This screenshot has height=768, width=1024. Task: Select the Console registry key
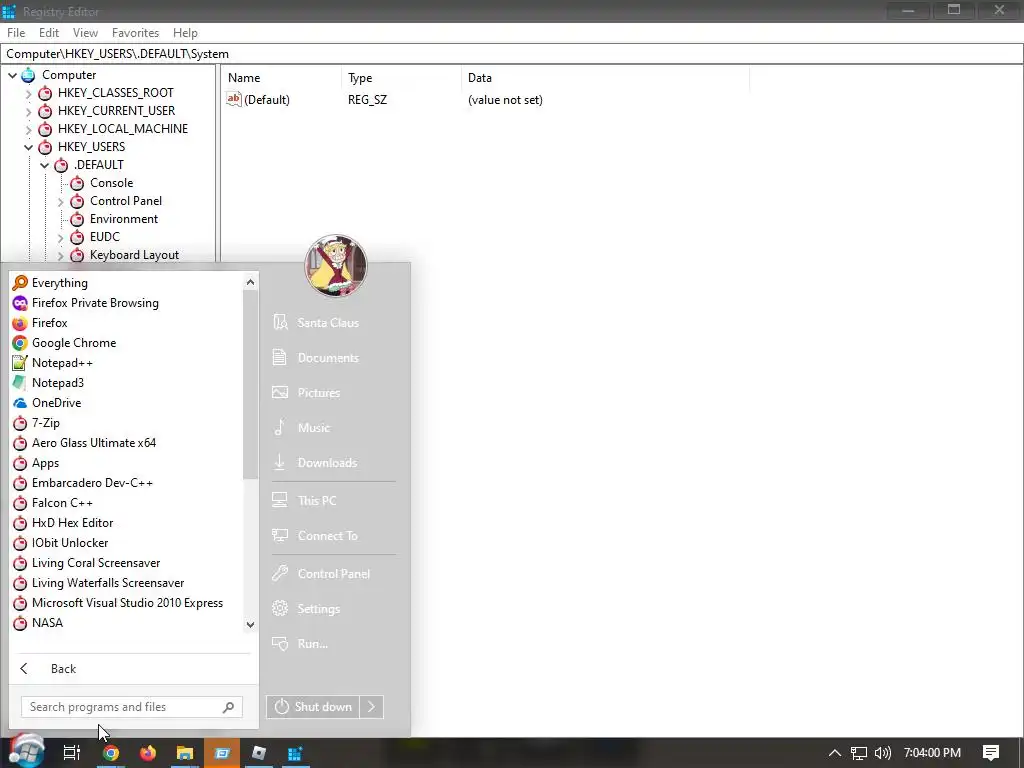point(111,183)
